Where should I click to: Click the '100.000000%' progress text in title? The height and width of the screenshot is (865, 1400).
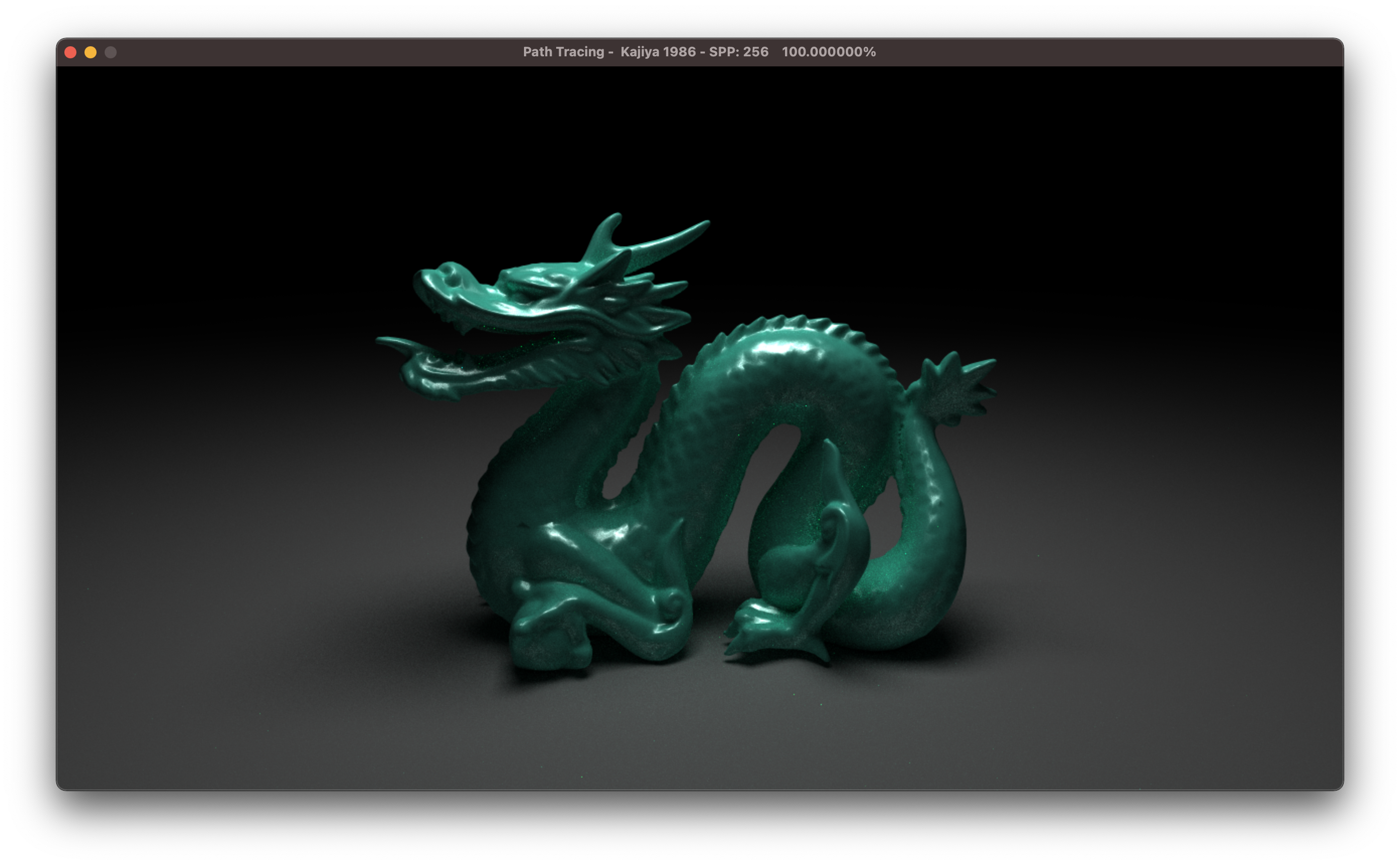828,52
